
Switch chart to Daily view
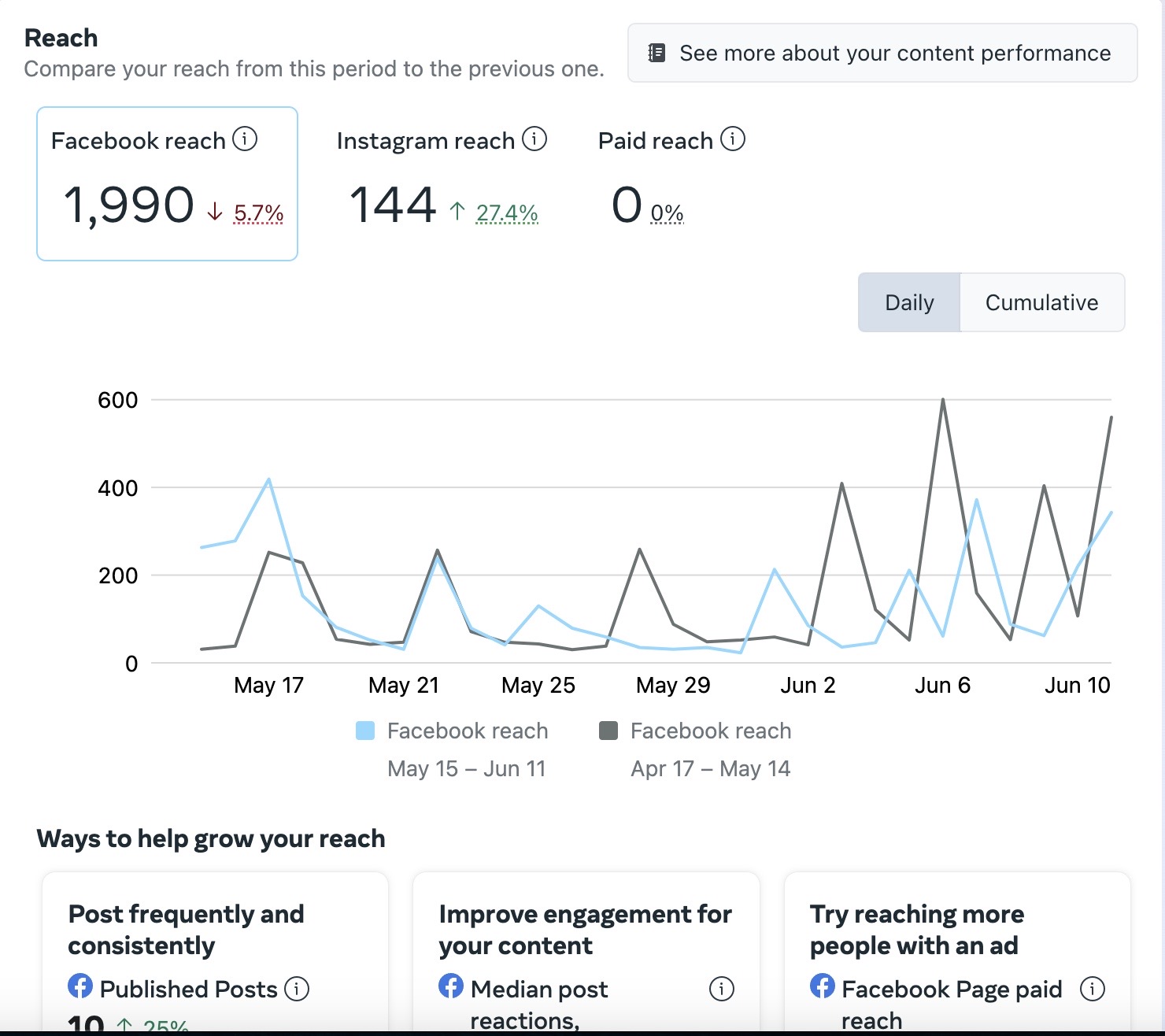pos(909,302)
